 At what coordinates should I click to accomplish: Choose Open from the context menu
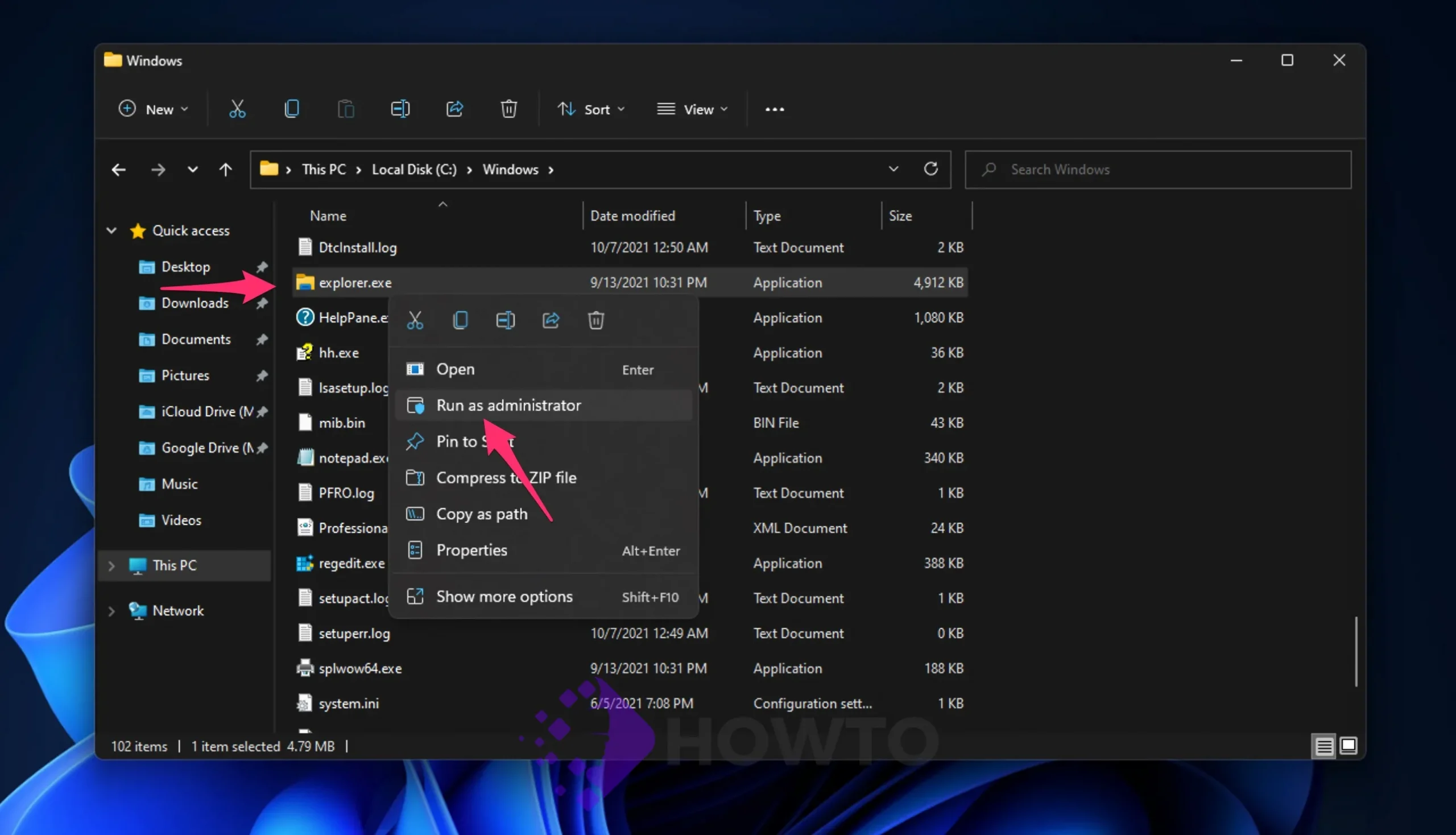pos(544,369)
